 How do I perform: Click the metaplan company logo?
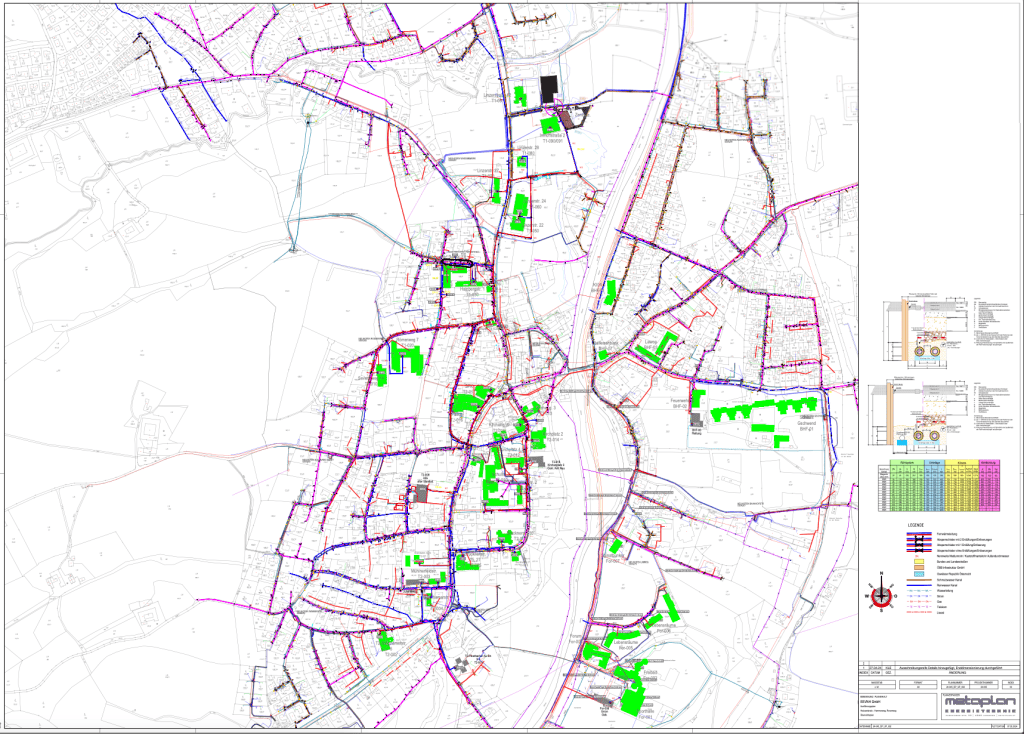click(980, 701)
